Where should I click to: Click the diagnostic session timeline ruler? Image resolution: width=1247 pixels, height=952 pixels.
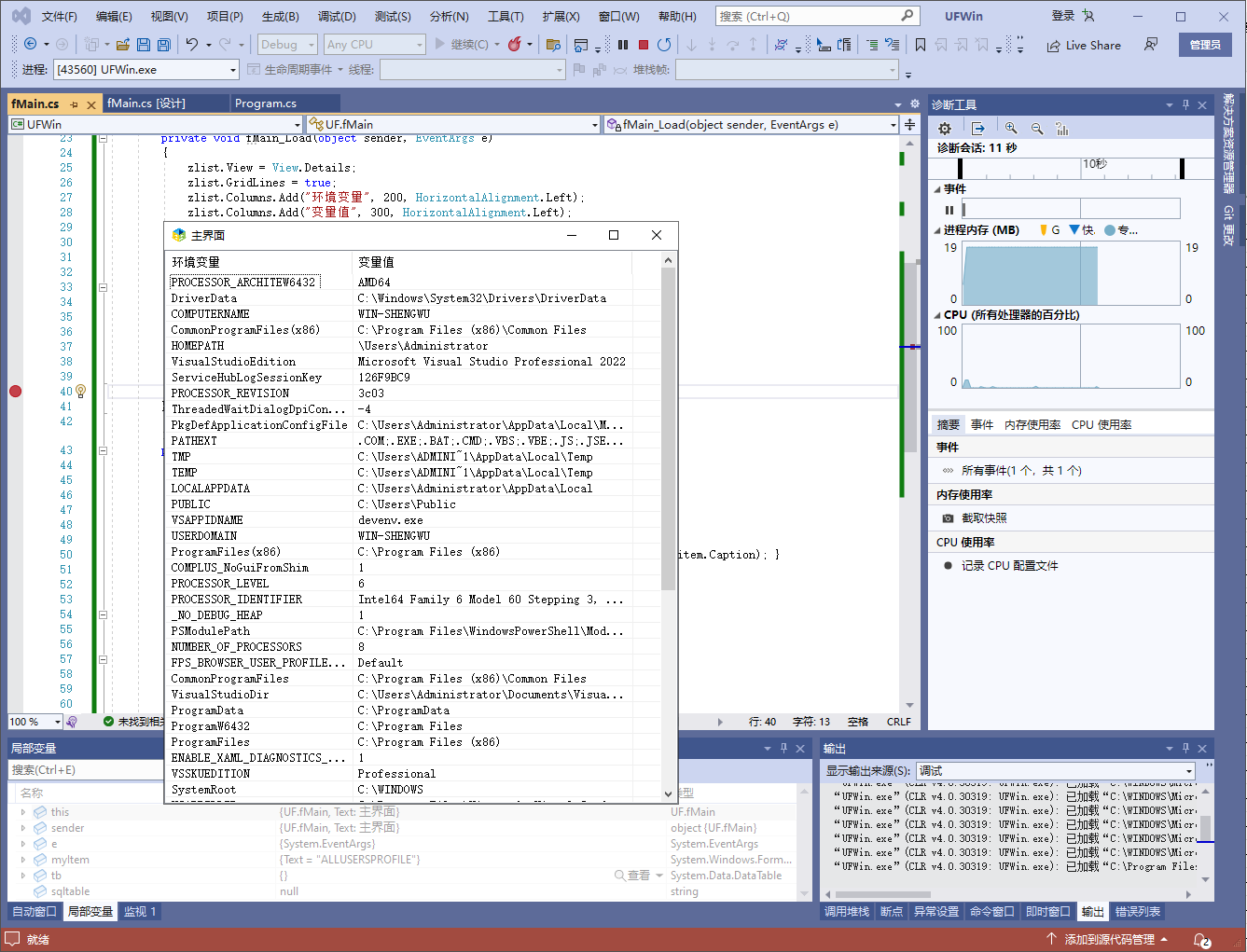pos(1071,168)
